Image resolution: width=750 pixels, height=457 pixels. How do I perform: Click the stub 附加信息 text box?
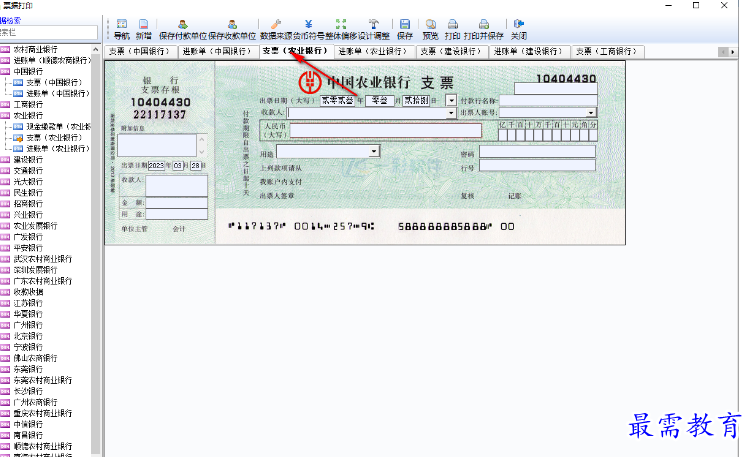tap(157, 145)
